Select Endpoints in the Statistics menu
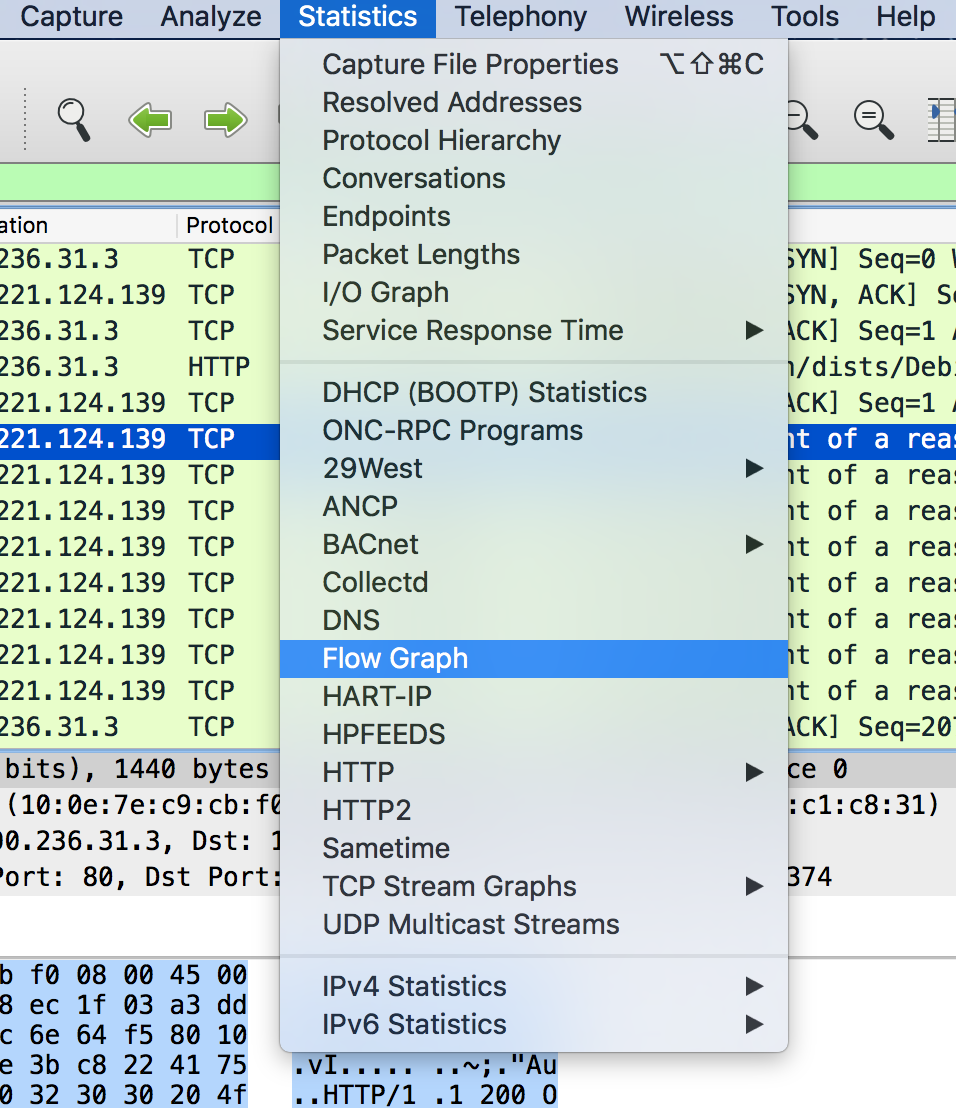The image size is (956, 1108). pyautogui.click(x=534, y=217)
